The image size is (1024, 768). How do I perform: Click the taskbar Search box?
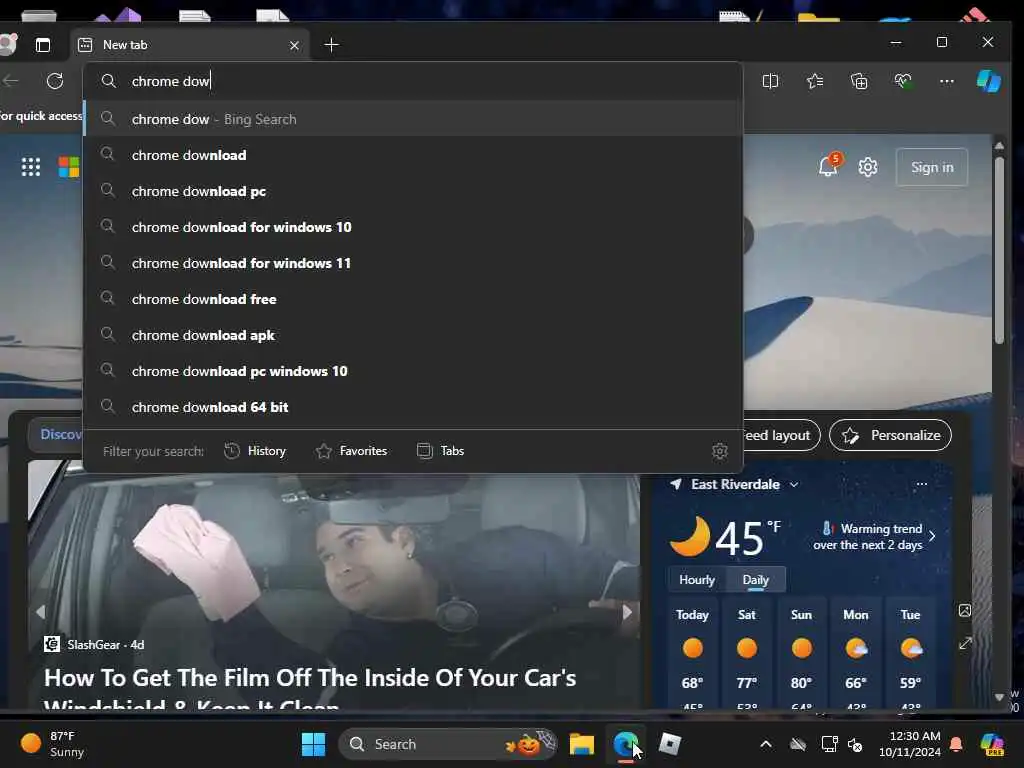tap(448, 744)
